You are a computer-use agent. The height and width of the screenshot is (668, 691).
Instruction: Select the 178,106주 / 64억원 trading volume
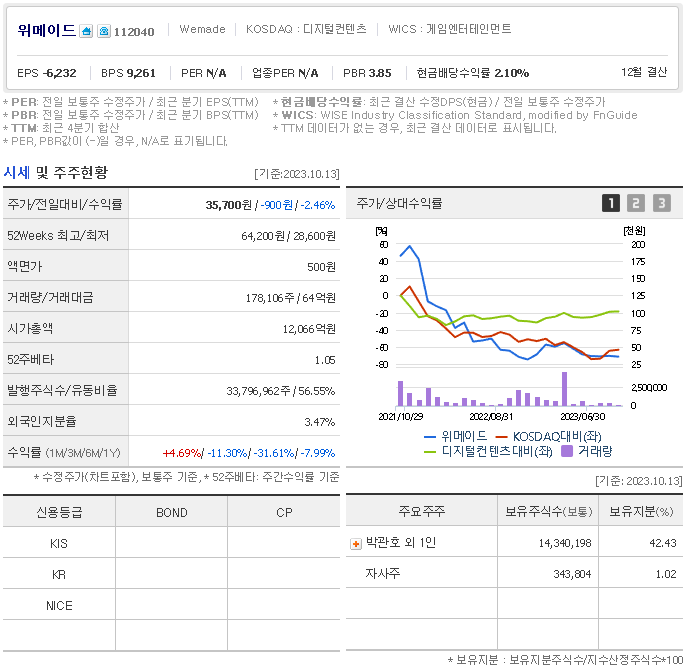click(x=290, y=298)
